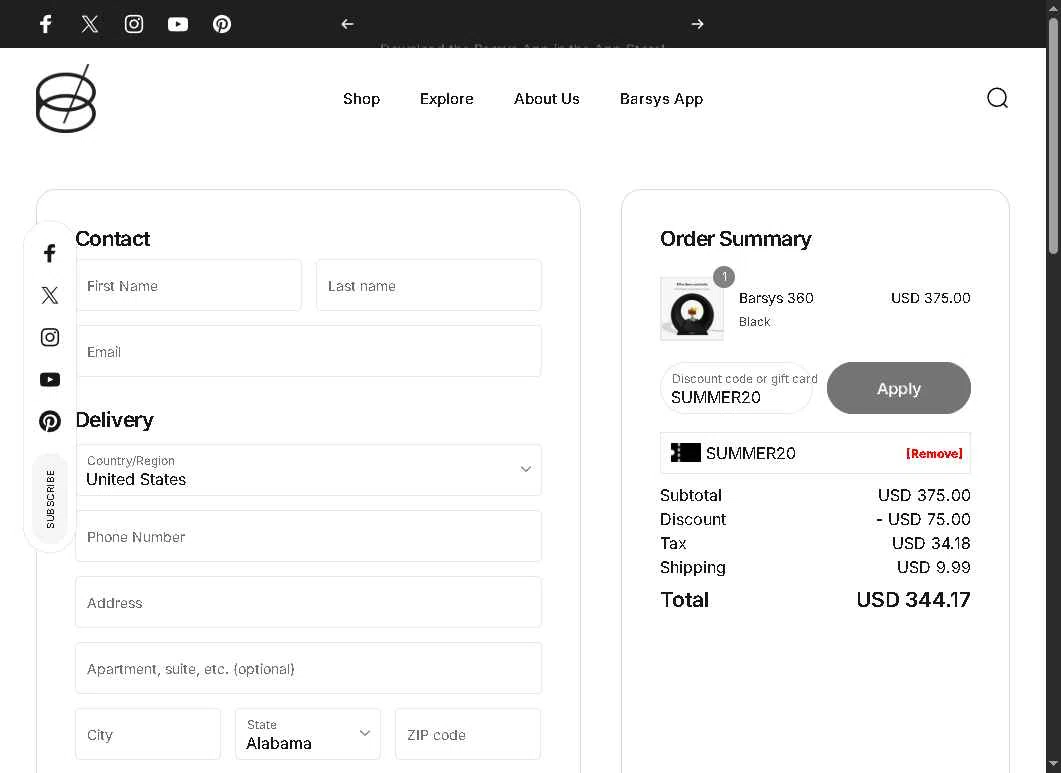Focus the Last name field
The image size is (1061, 773).
(429, 285)
